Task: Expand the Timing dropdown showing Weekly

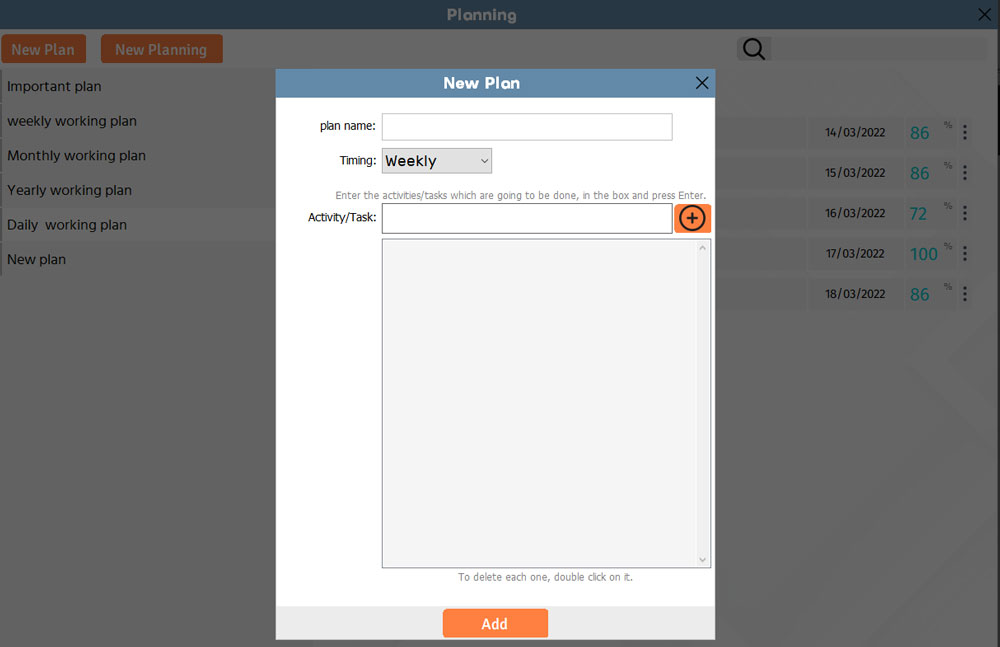Action: pyautogui.click(x=437, y=161)
